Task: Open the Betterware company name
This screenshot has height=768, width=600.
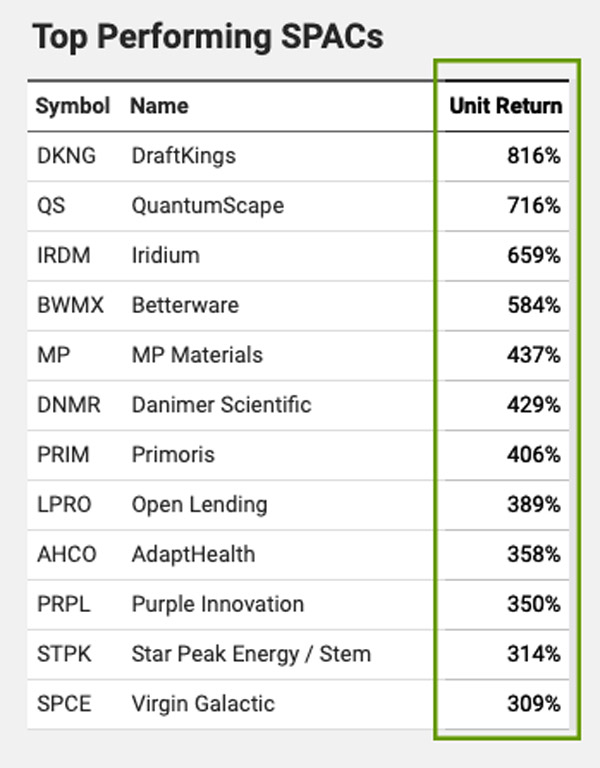Action: pyautogui.click(x=185, y=305)
